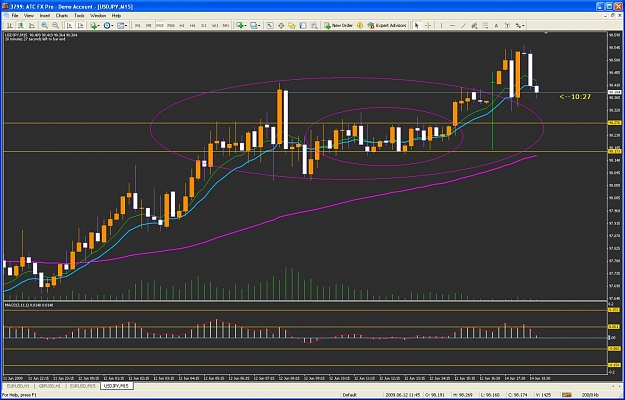Select crosshair tool
The height and width of the screenshot is (400, 625).
[428, 25]
